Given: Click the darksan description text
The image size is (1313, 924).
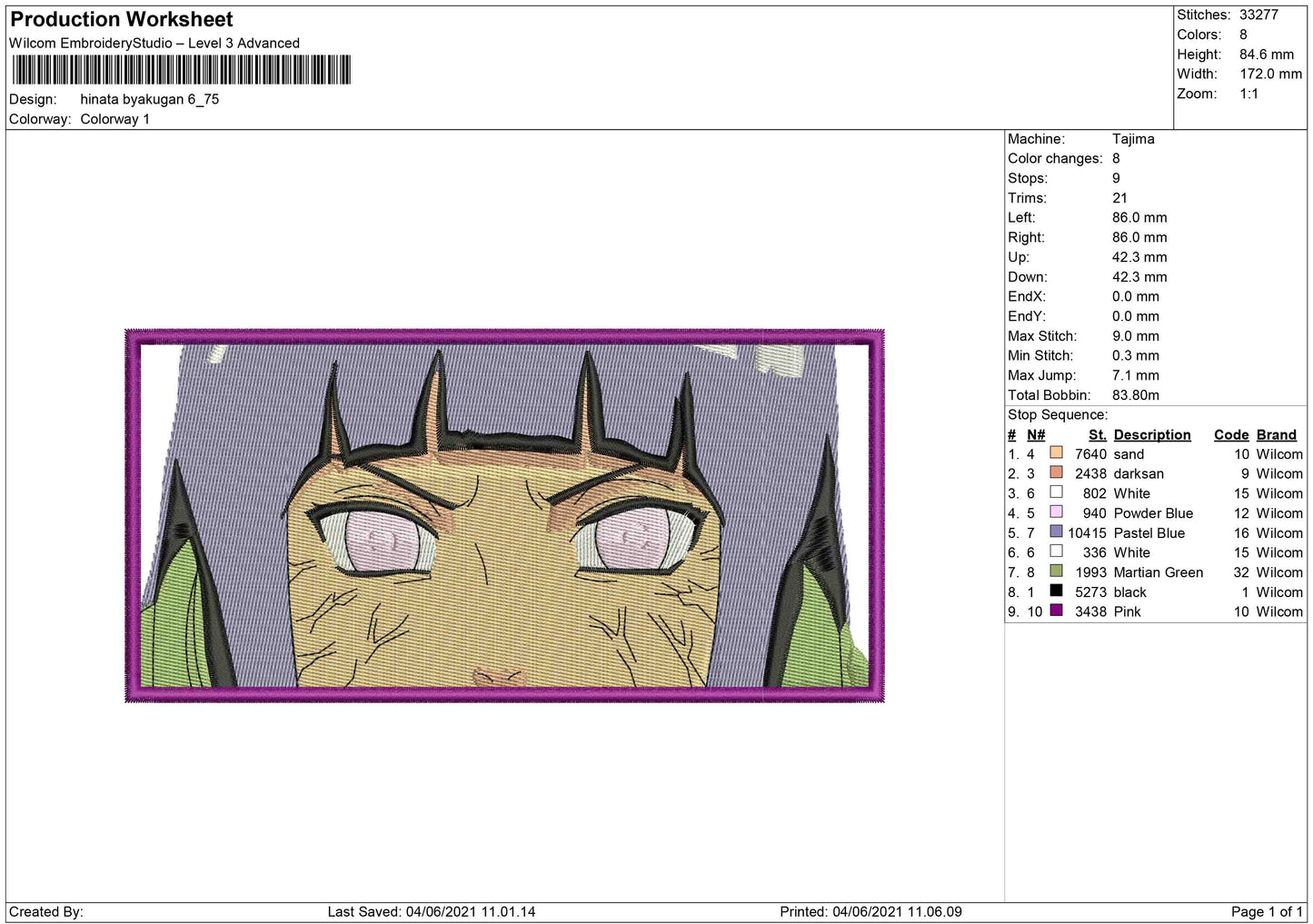Looking at the screenshot, I should click(x=1139, y=474).
